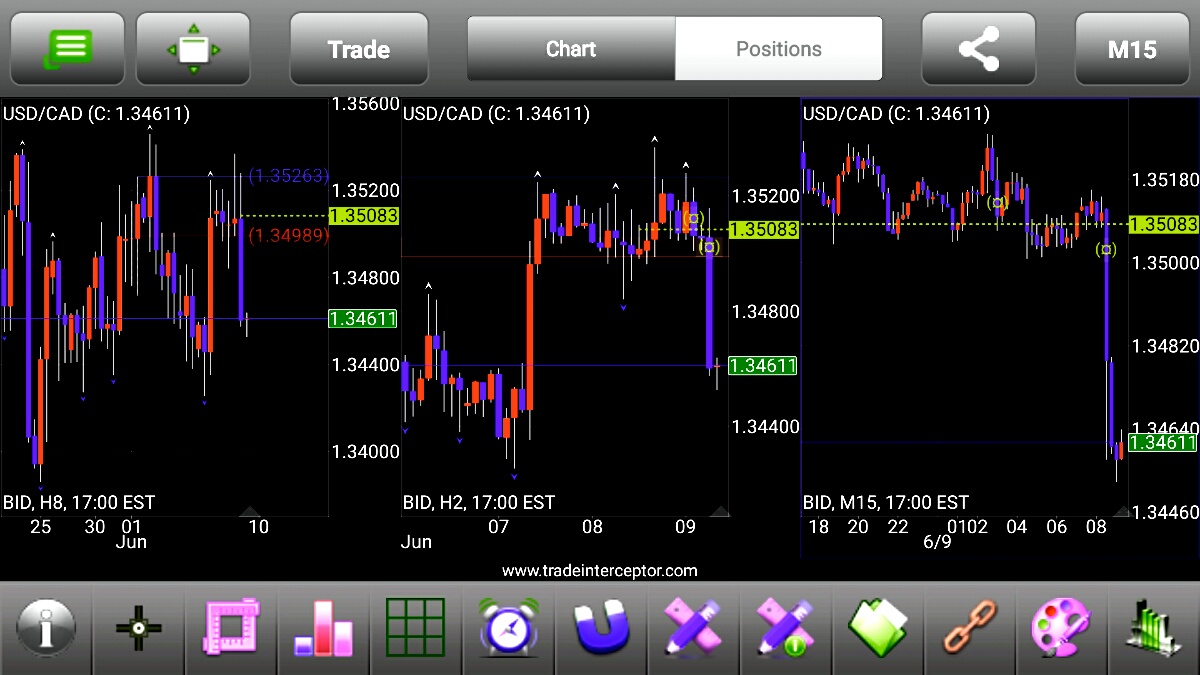This screenshot has width=1200, height=675.
Task: Tap the pan/move chart icon
Action: pos(193,48)
